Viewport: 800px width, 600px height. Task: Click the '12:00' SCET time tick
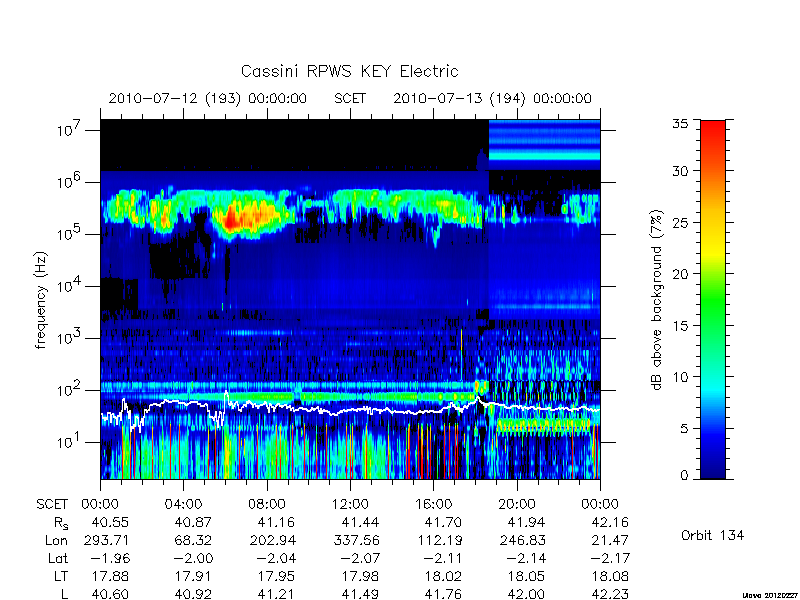pos(350,504)
